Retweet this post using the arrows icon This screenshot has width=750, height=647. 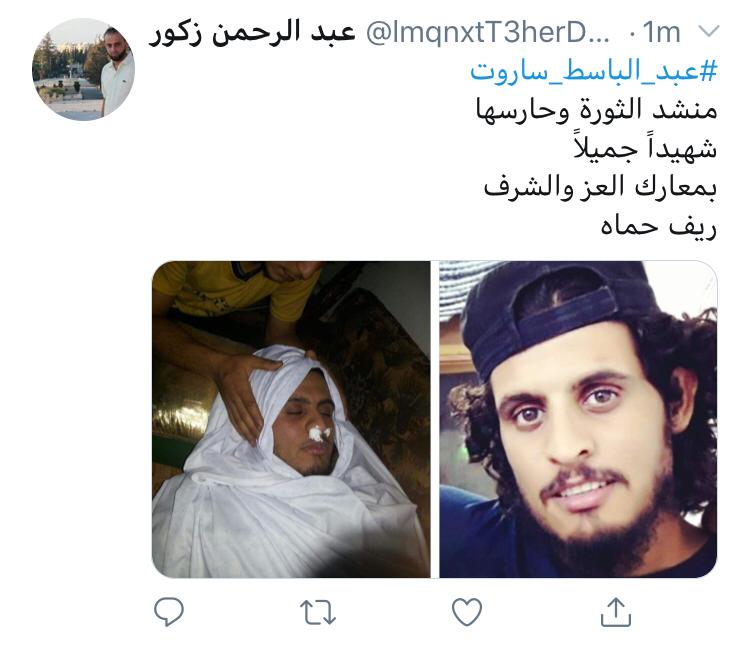tap(318, 613)
